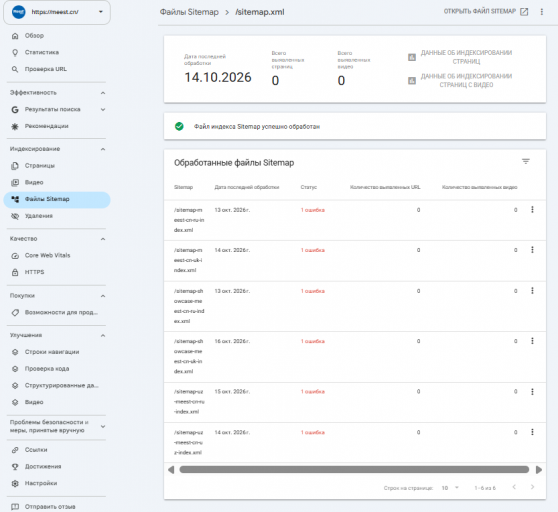Click the table filter icon
This screenshot has height=512, width=558.
[x=526, y=161]
